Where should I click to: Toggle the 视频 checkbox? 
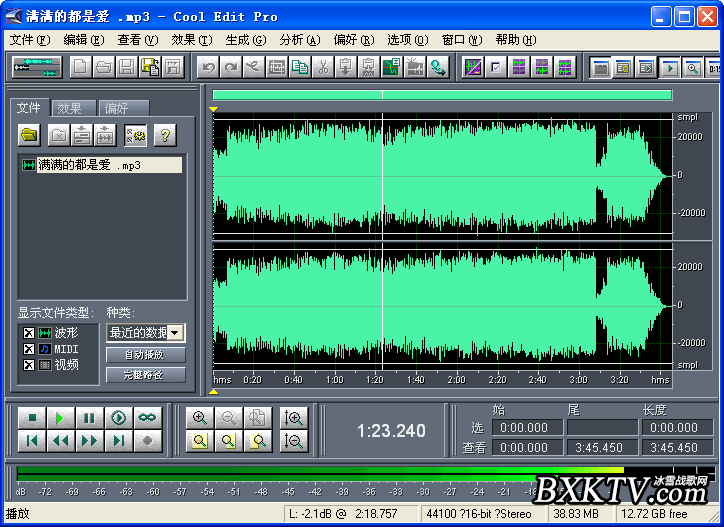coord(29,365)
